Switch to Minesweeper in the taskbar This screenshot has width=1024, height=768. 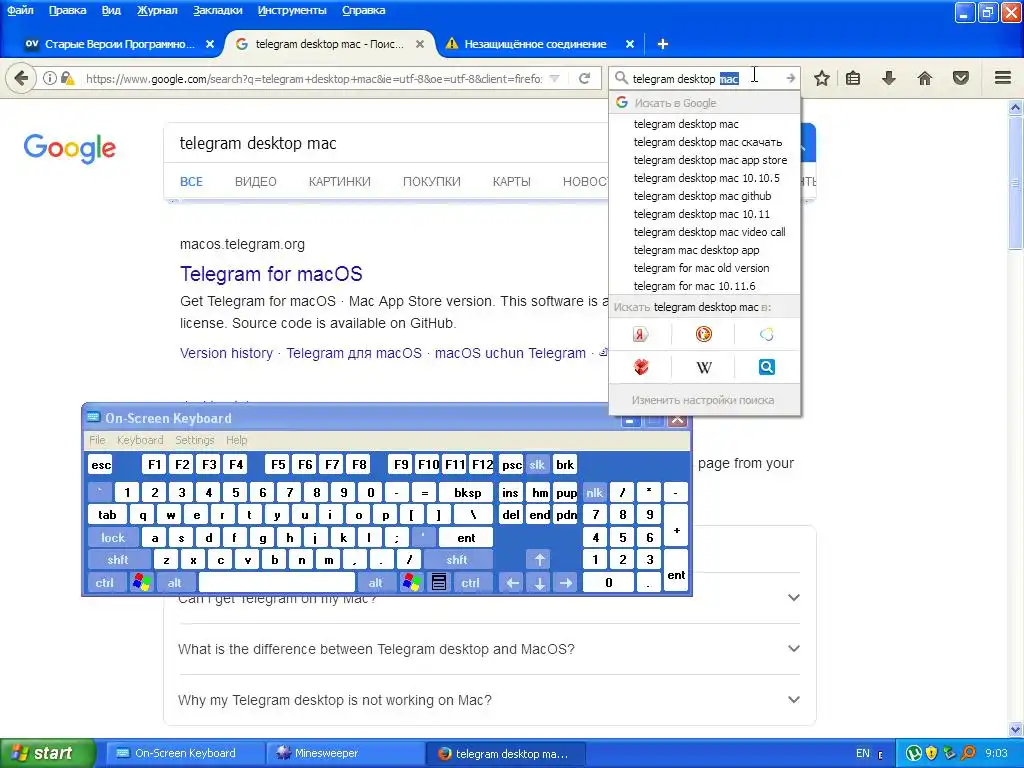[x=345, y=753]
